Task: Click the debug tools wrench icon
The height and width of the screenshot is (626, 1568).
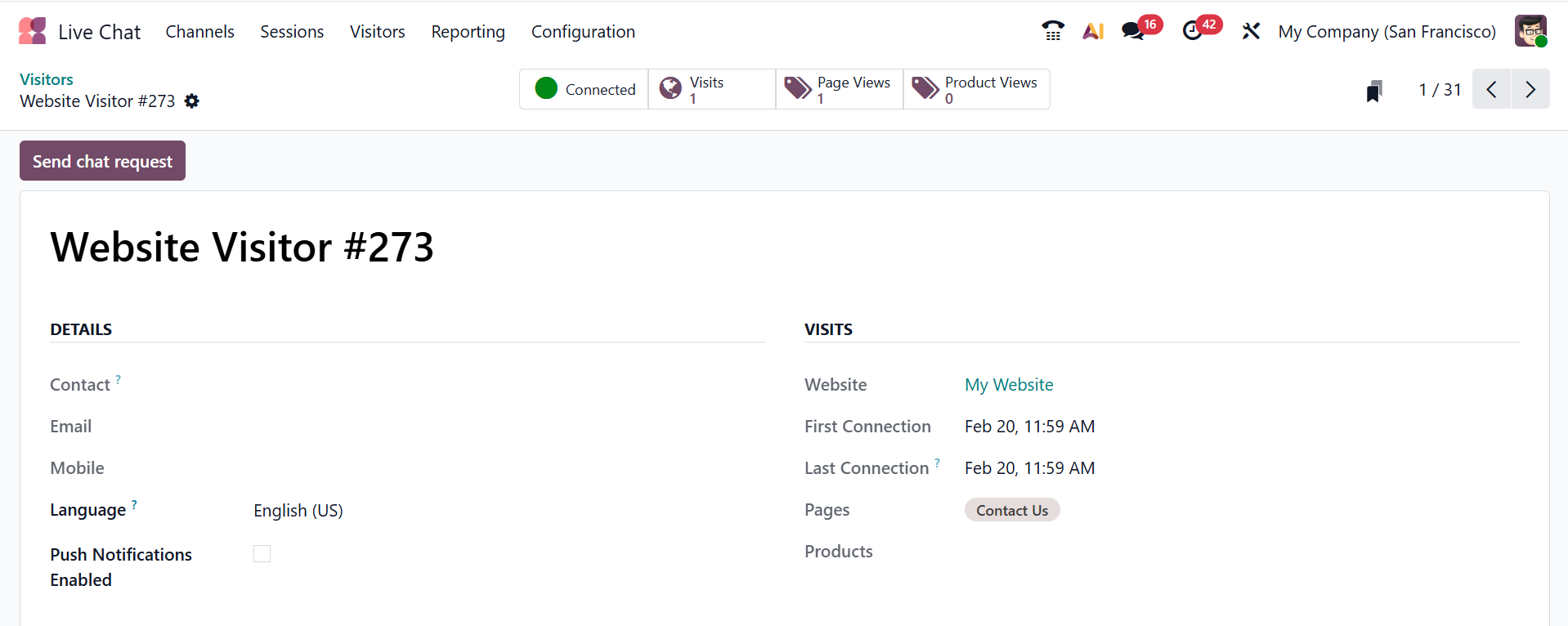Action: (x=1250, y=31)
